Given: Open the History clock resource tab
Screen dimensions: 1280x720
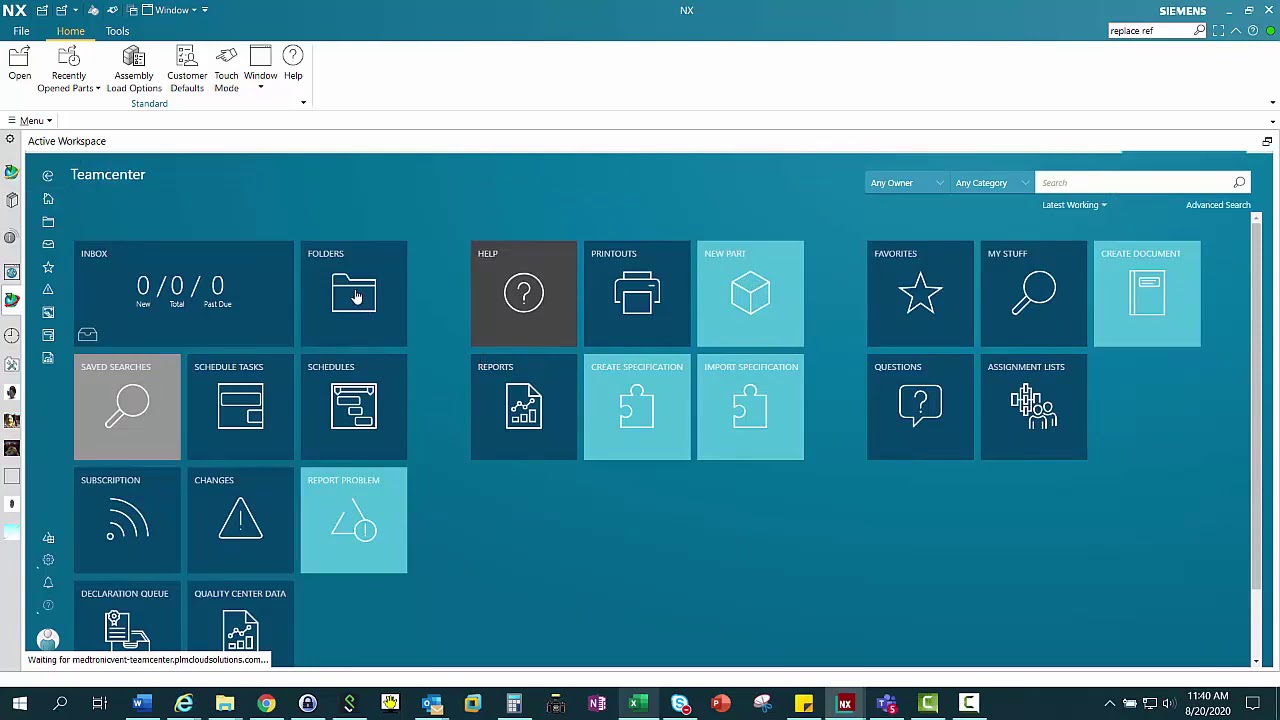Looking at the screenshot, I should (x=11, y=336).
